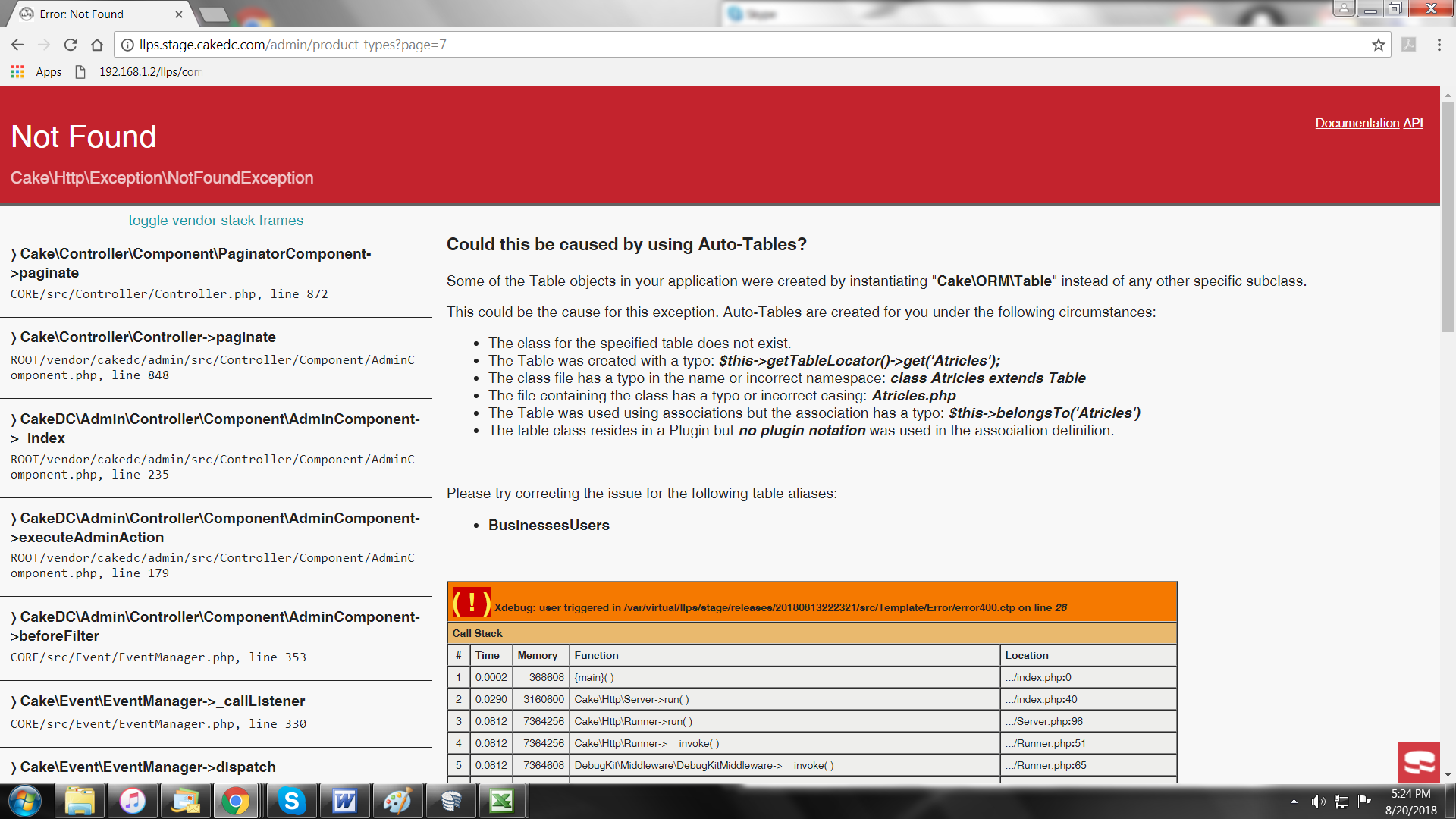The image size is (1456, 819).
Task: Select the Error: Not Found tab
Action: tap(81, 14)
